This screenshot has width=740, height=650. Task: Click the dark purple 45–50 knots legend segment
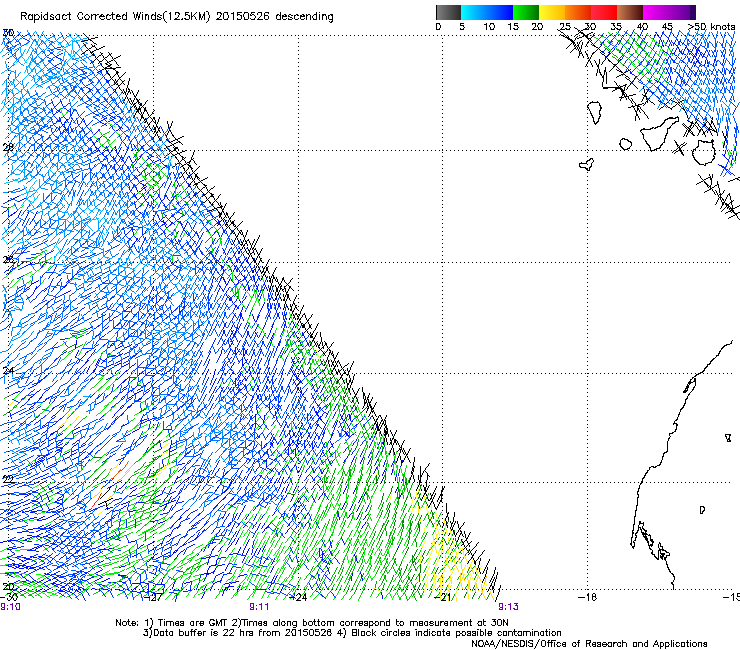coord(682,12)
